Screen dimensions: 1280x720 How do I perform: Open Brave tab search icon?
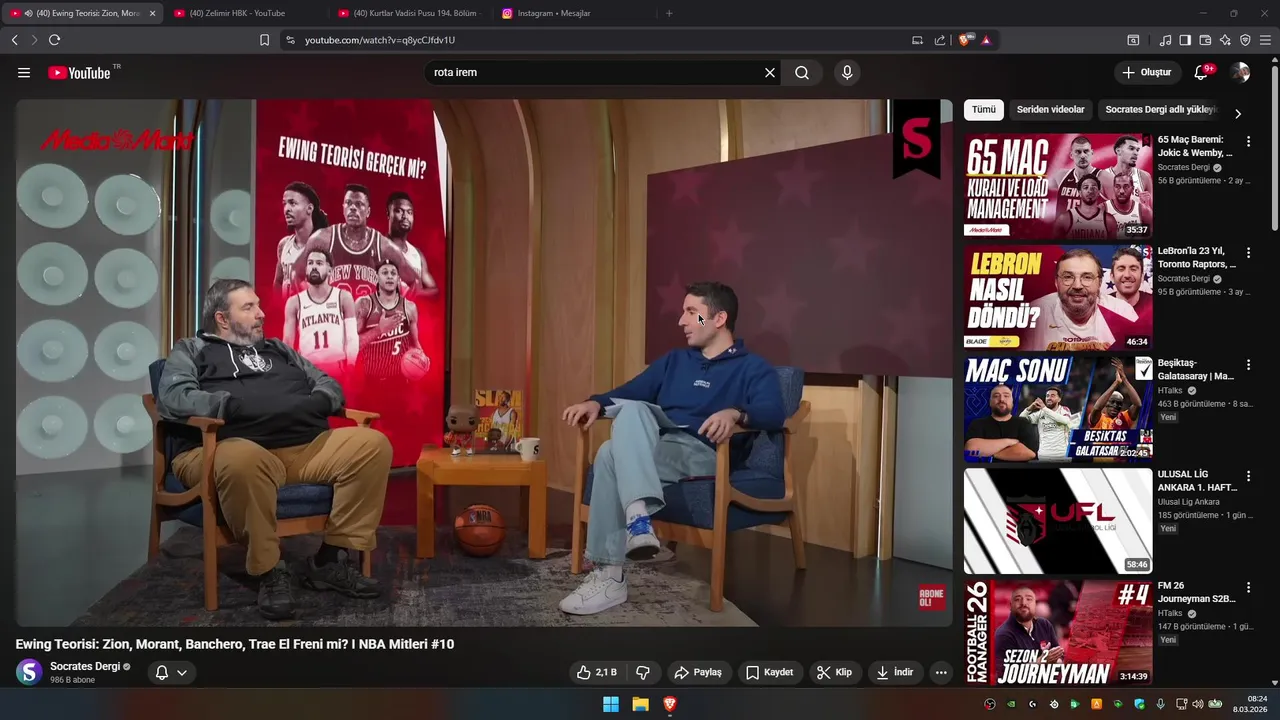click(1133, 40)
